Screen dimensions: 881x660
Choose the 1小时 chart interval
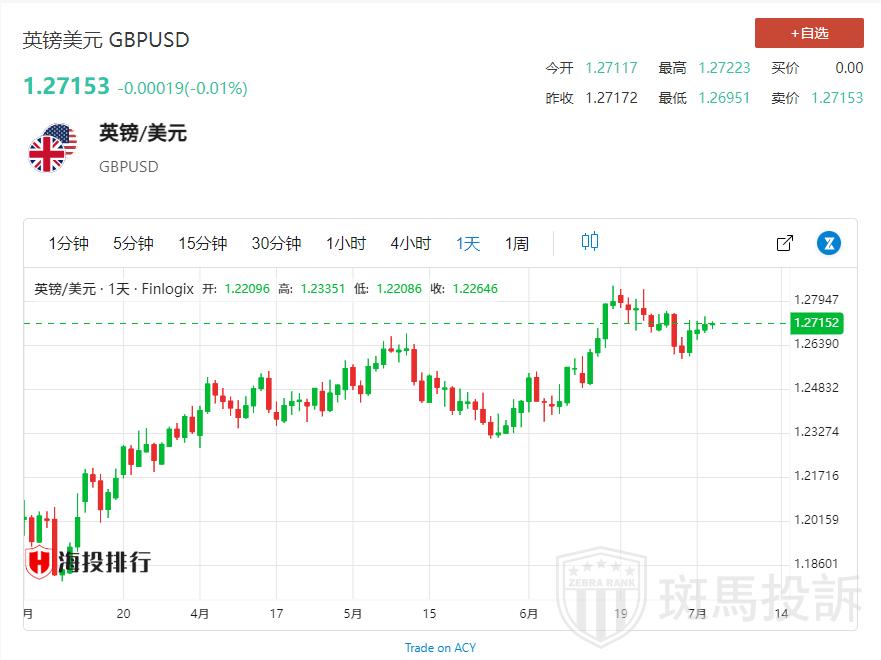[x=346, y=243]
